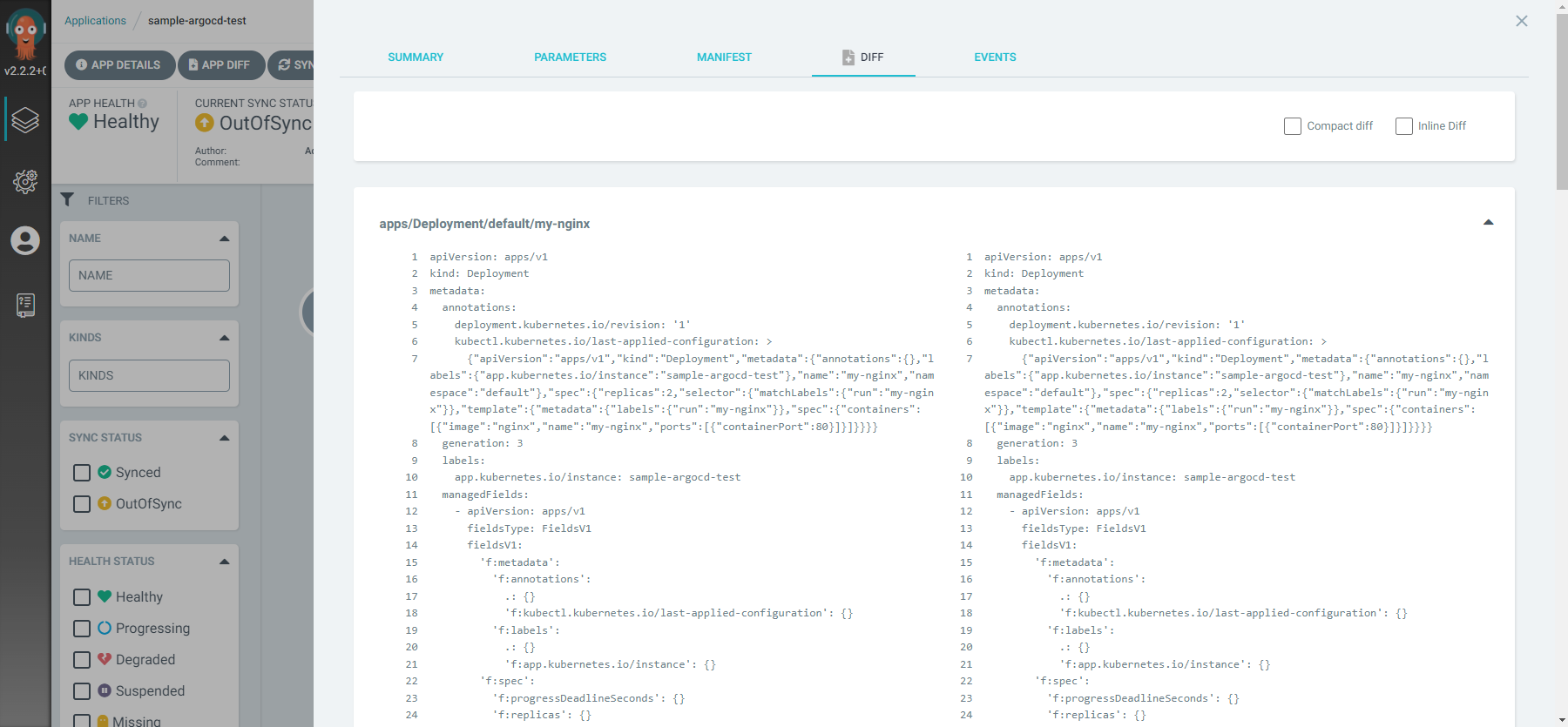Click the Degraded broken-heart filter icon
The image size is (1568, 727).
click(x=105, y=659)
